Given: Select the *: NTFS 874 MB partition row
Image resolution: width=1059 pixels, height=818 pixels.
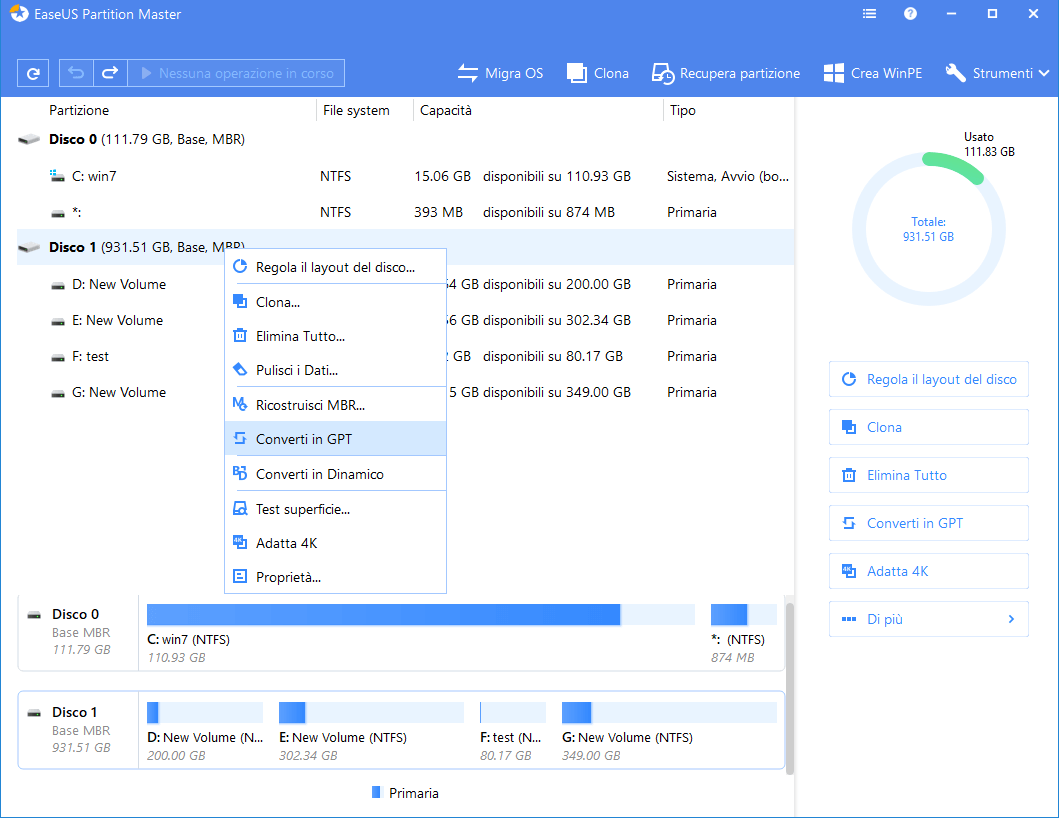Looking at the screenshot, I should pyautogui.click(x=405, y=212).
